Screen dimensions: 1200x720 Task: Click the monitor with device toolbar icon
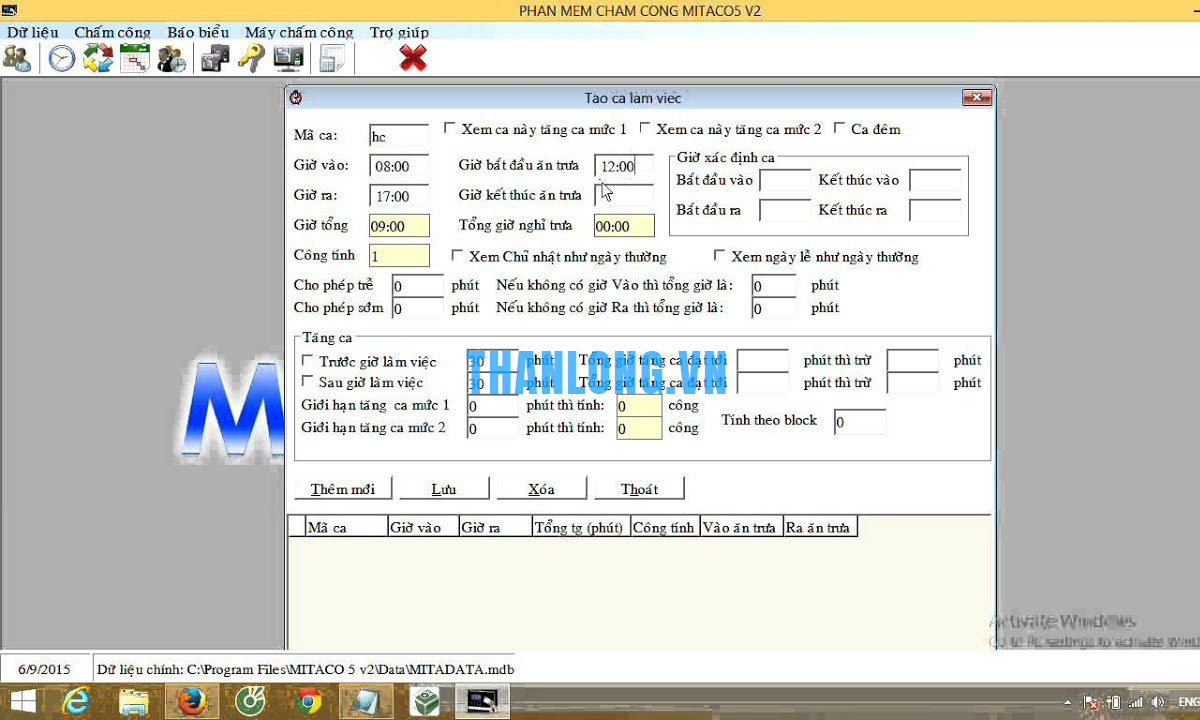pos(288,59)
